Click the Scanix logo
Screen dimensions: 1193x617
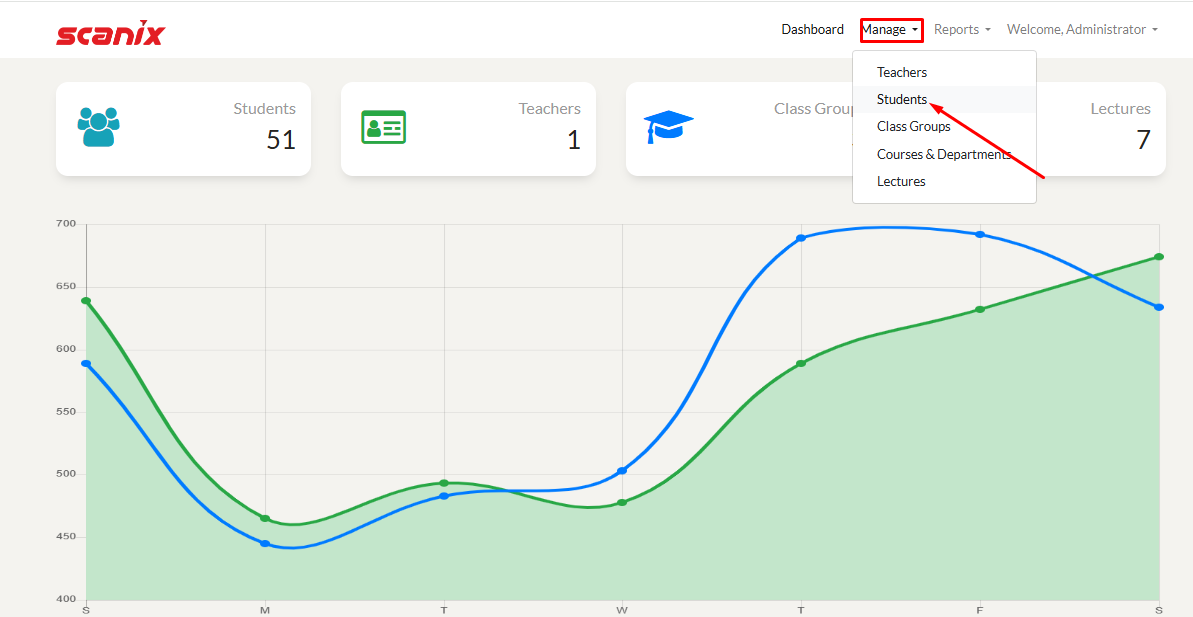pos(110,33)
